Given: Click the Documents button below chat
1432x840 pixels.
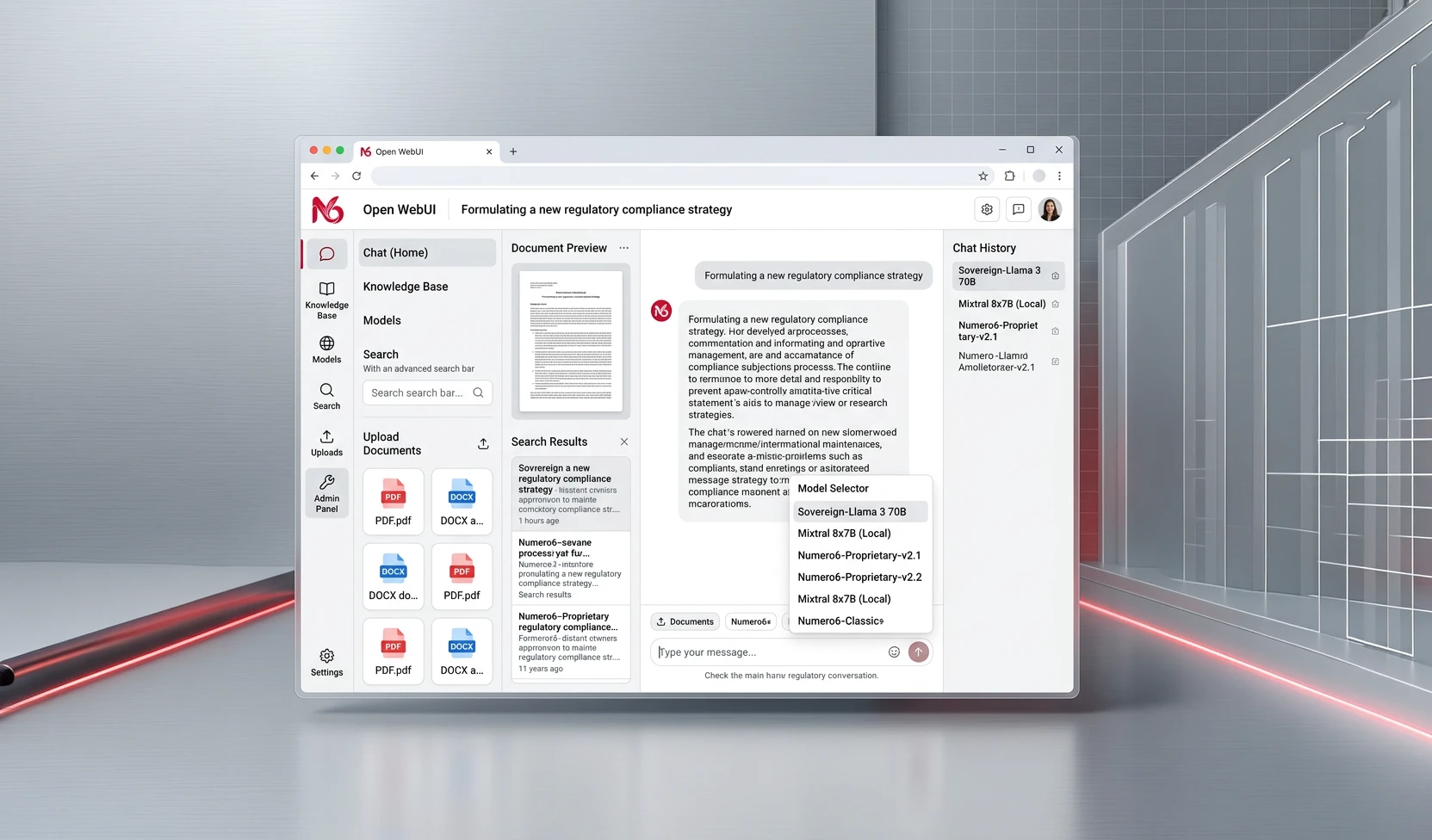Looking at the screenshot, I should [x=685, y=621].
